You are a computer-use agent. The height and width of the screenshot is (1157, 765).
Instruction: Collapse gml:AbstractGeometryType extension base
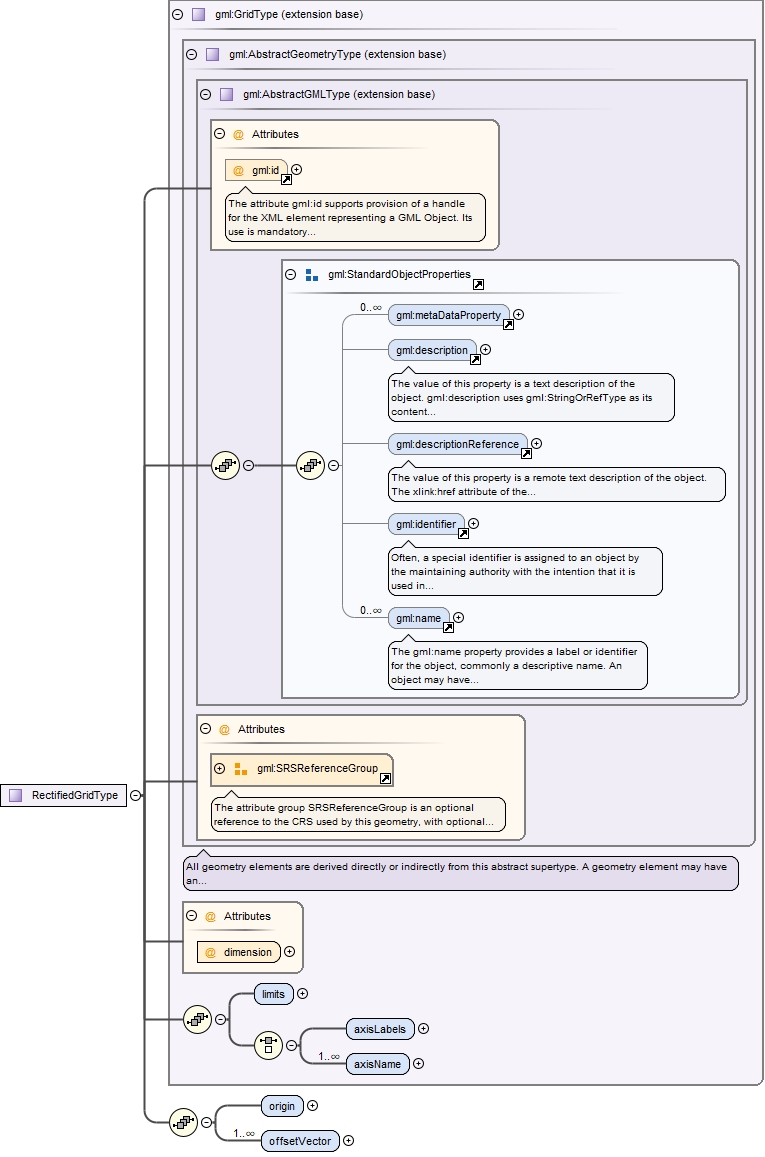click(x=192, y=54)
